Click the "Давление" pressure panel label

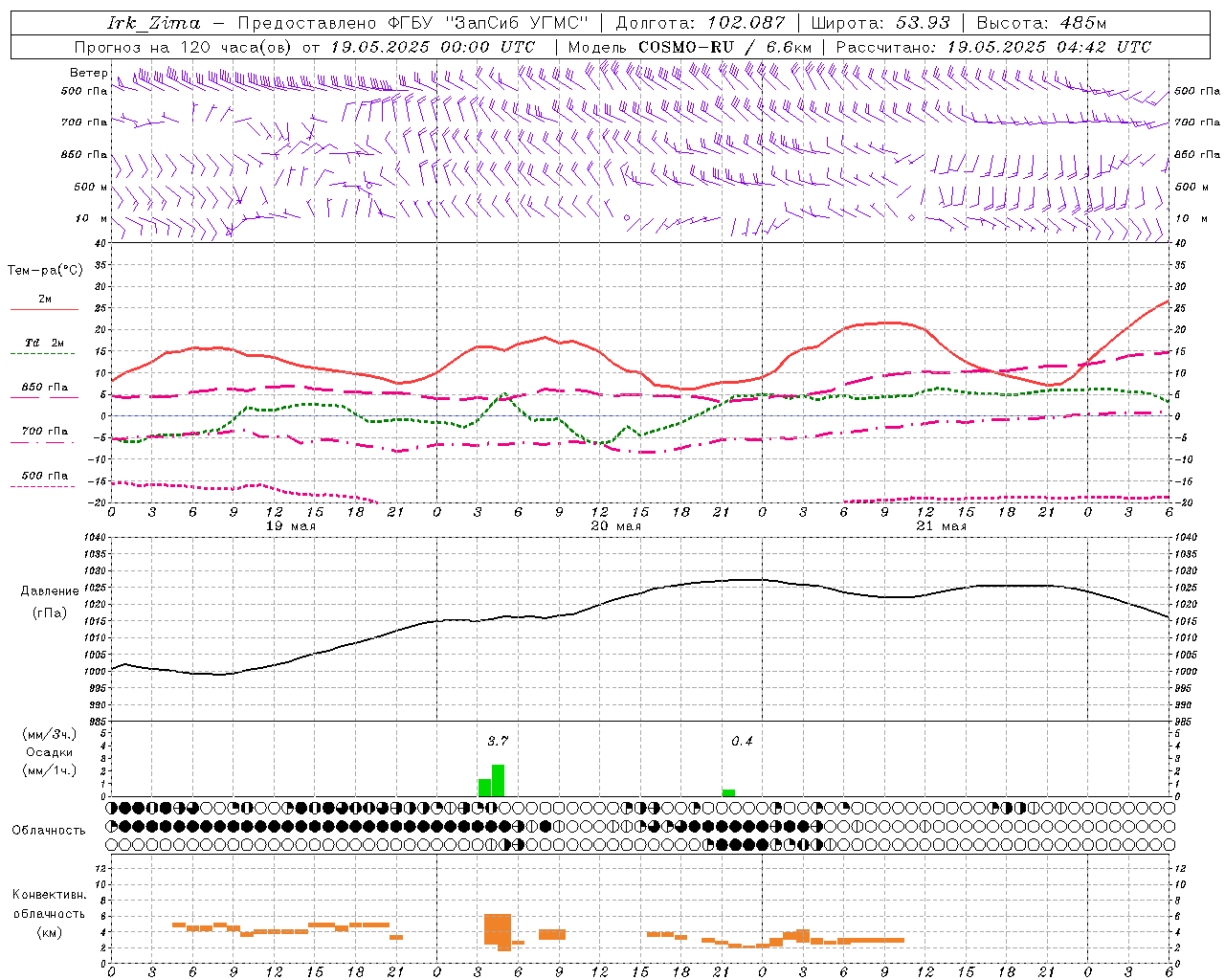pyautogui.click(x=50, y=591)
